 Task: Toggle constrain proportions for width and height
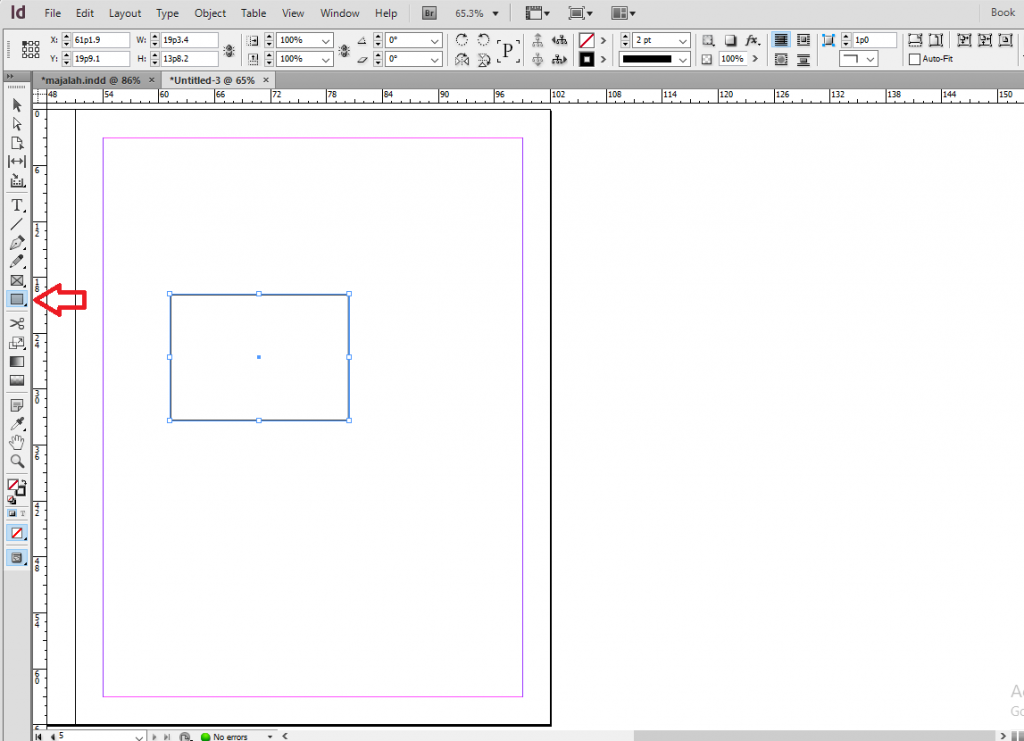(229, 50)
